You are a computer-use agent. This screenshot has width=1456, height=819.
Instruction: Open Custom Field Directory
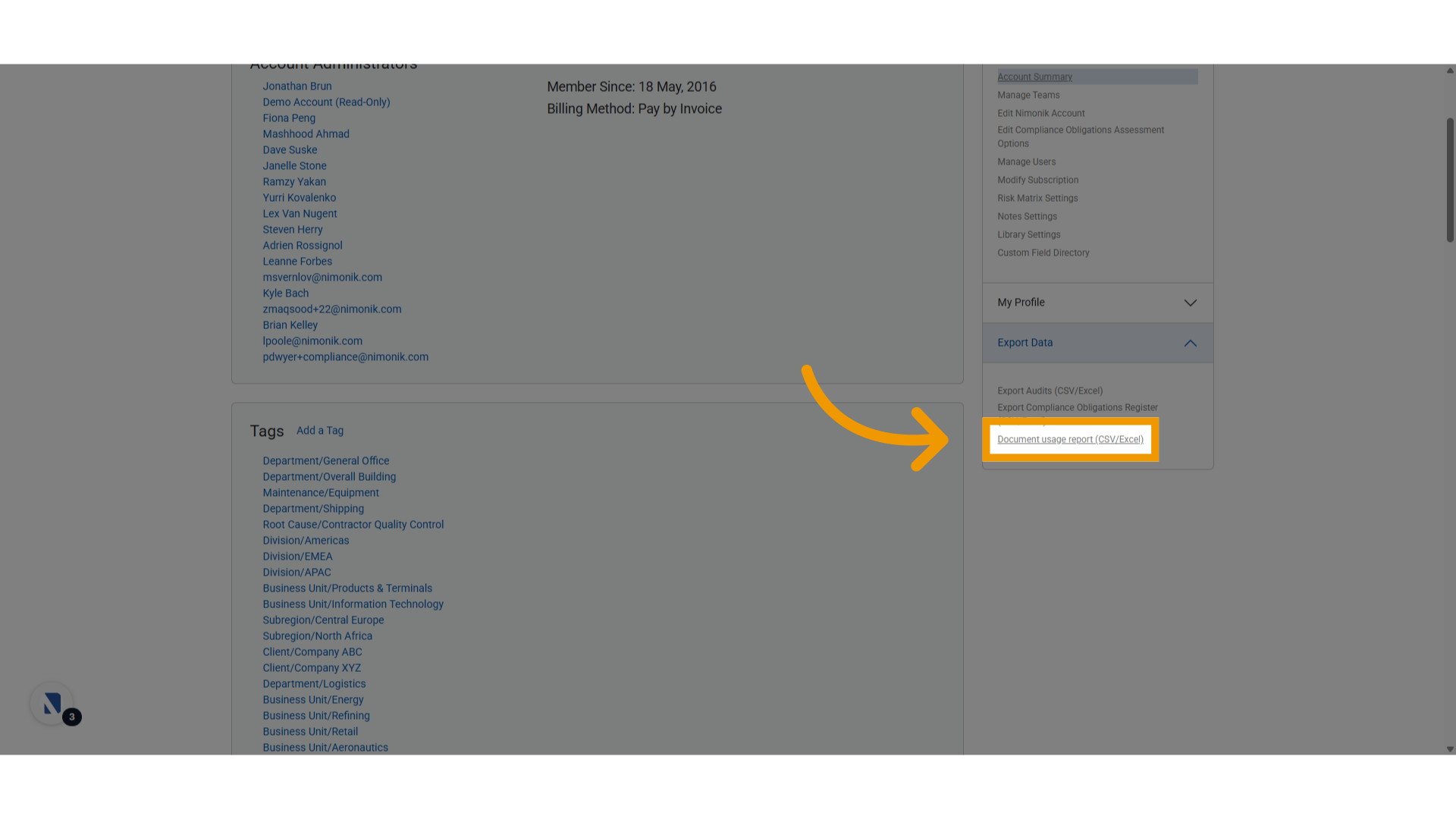pyautogui.click(x=1043, y=253)
